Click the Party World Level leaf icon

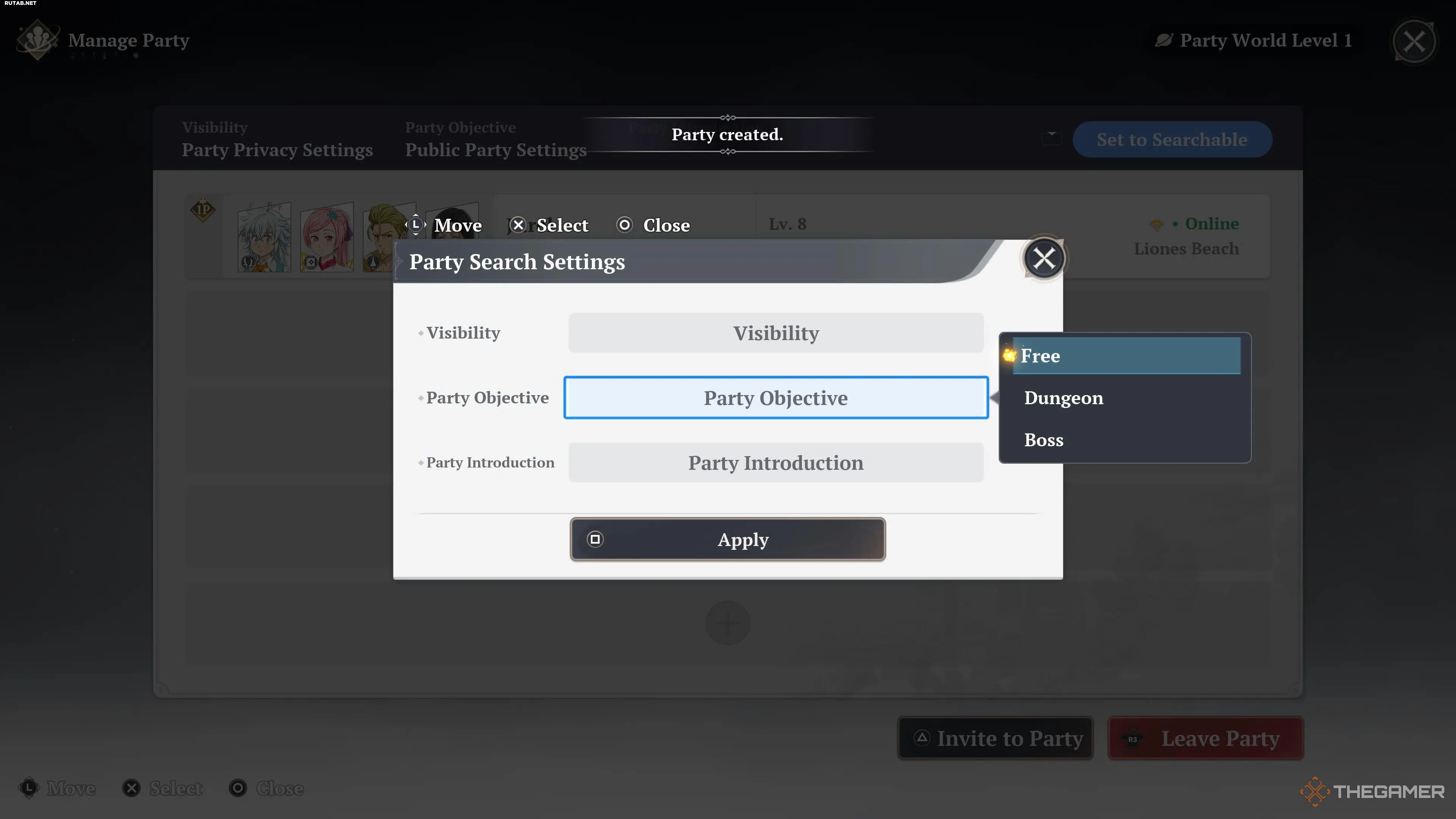tap(1164, 40)
